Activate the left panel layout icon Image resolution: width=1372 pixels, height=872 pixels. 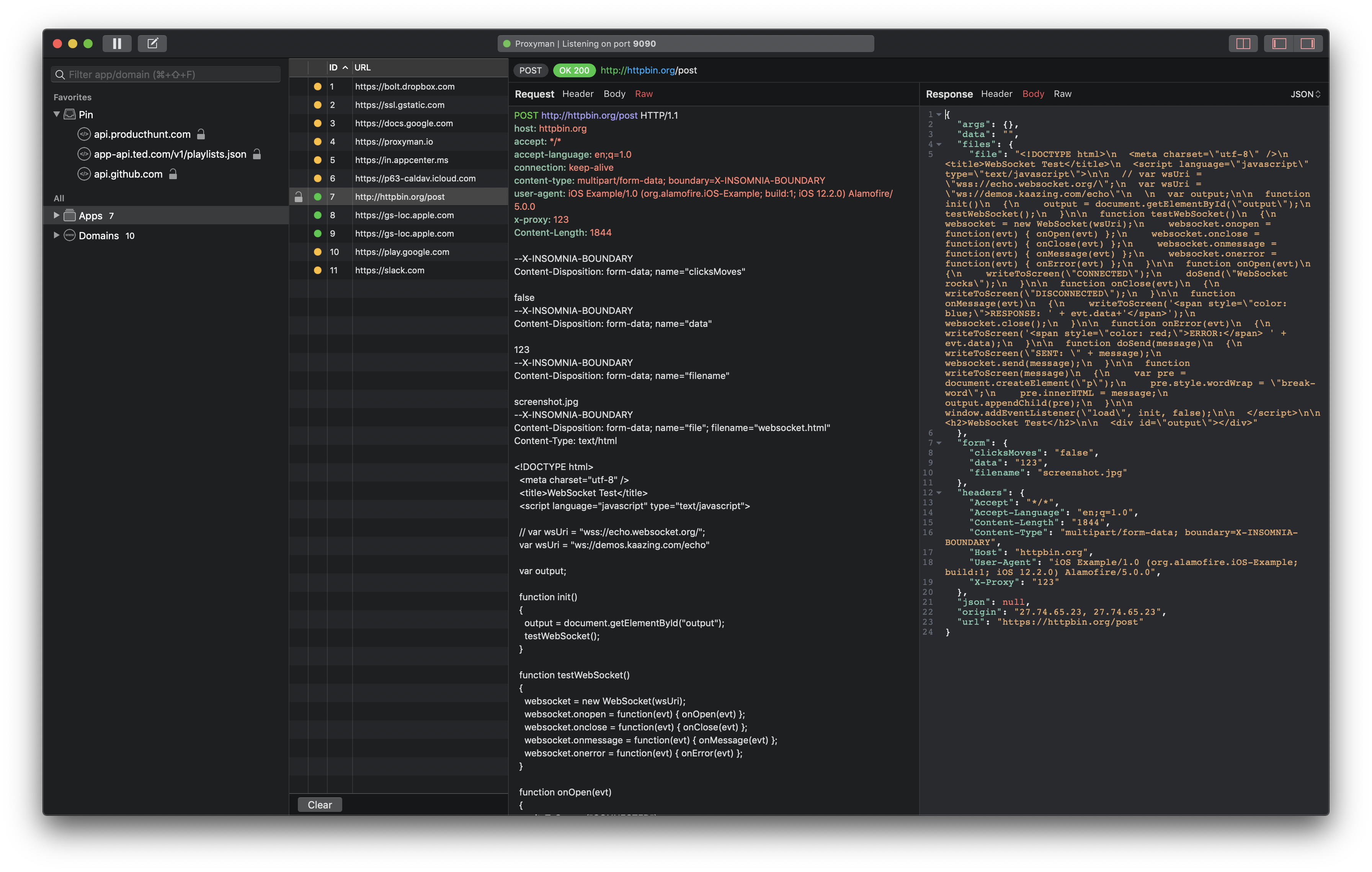1279,43
